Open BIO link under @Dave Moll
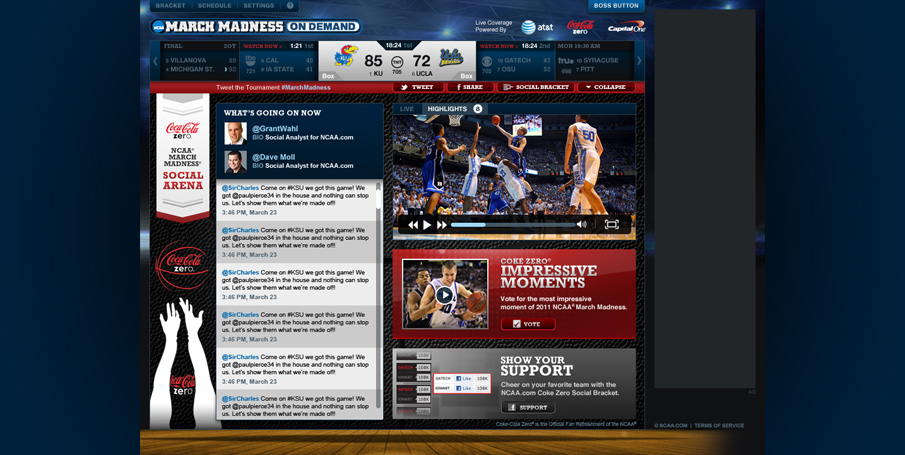Screen dimensions: 905x455 pyautogui.click(x=257, y=166)
